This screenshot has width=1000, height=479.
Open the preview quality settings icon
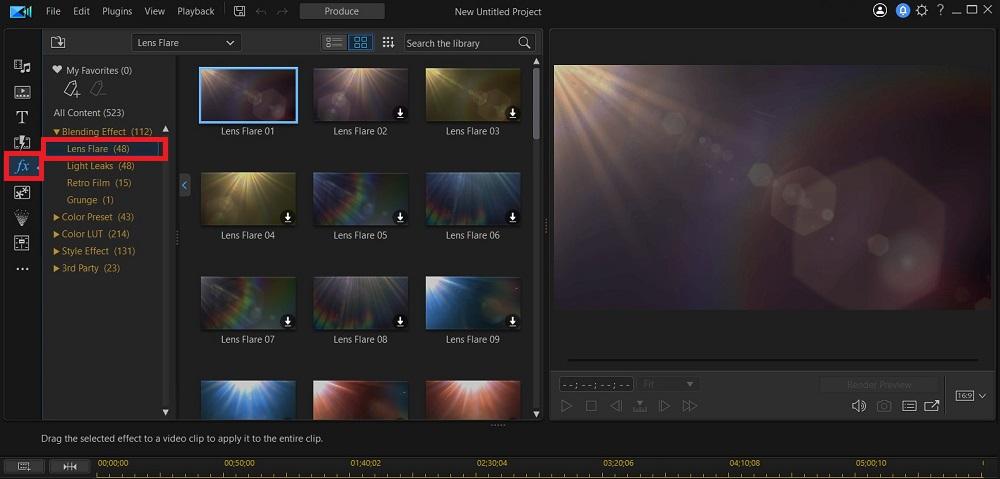point(909,406)
